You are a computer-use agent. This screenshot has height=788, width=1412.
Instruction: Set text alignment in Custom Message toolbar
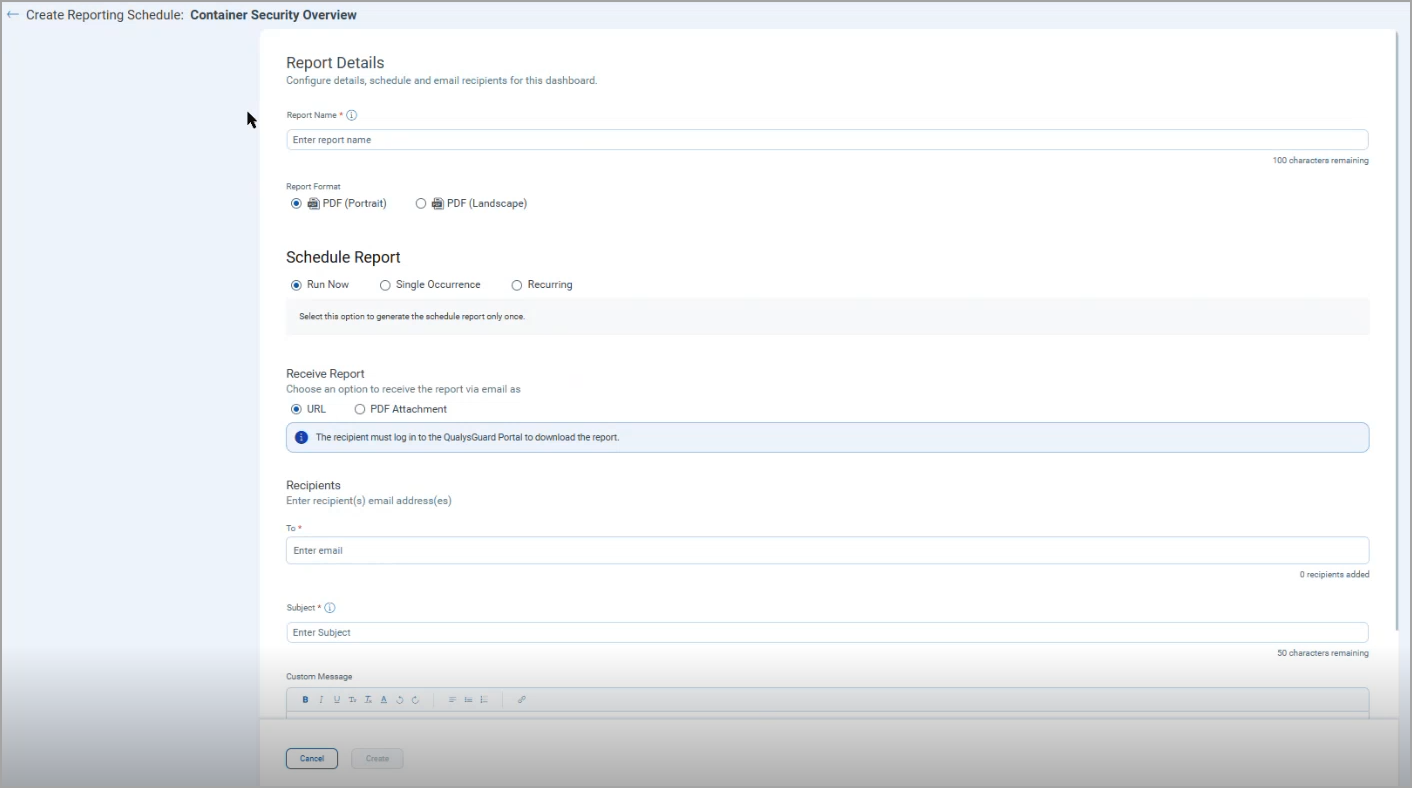(x=452, y=700)
